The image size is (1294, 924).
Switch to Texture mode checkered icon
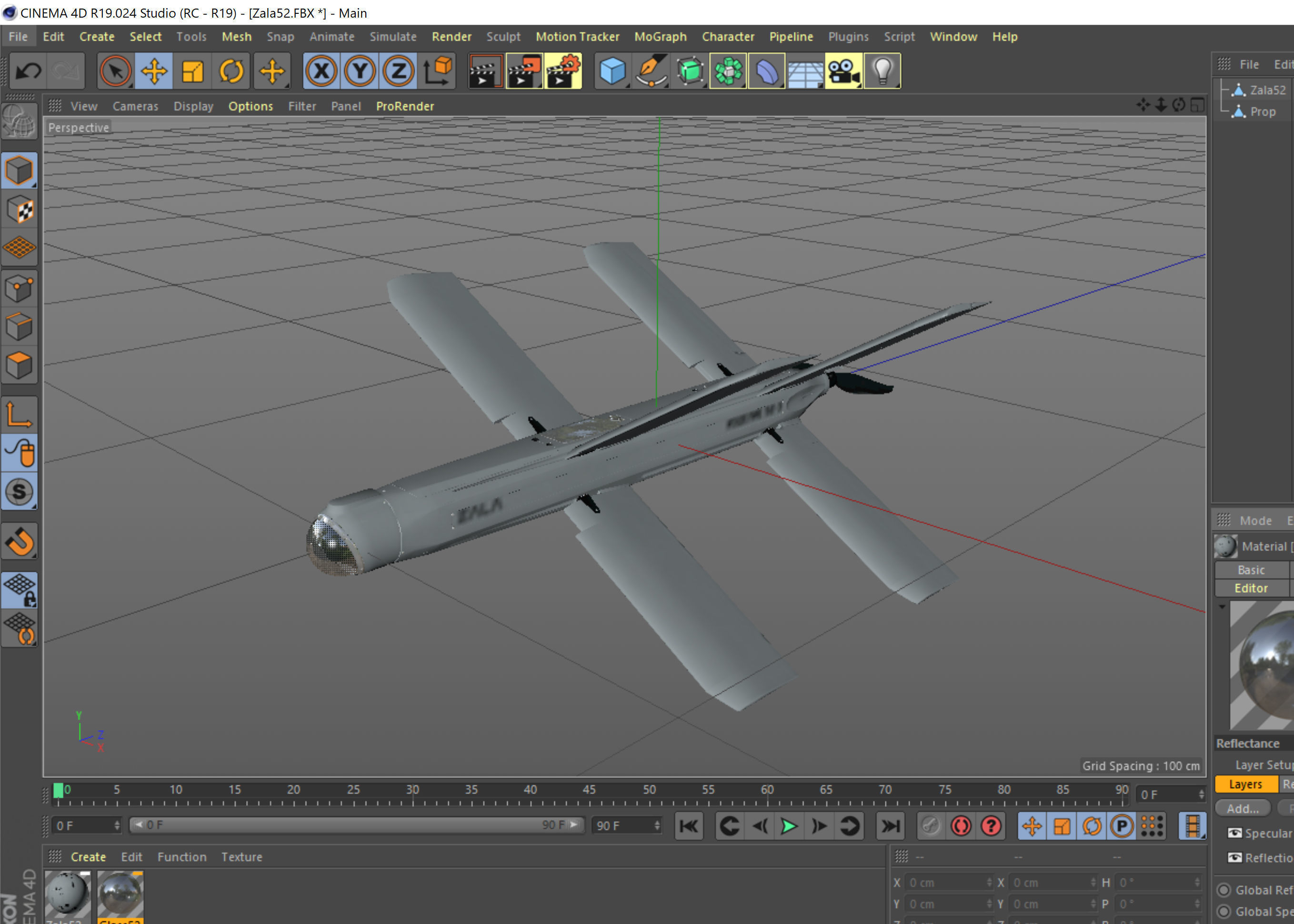pos(20,209)
